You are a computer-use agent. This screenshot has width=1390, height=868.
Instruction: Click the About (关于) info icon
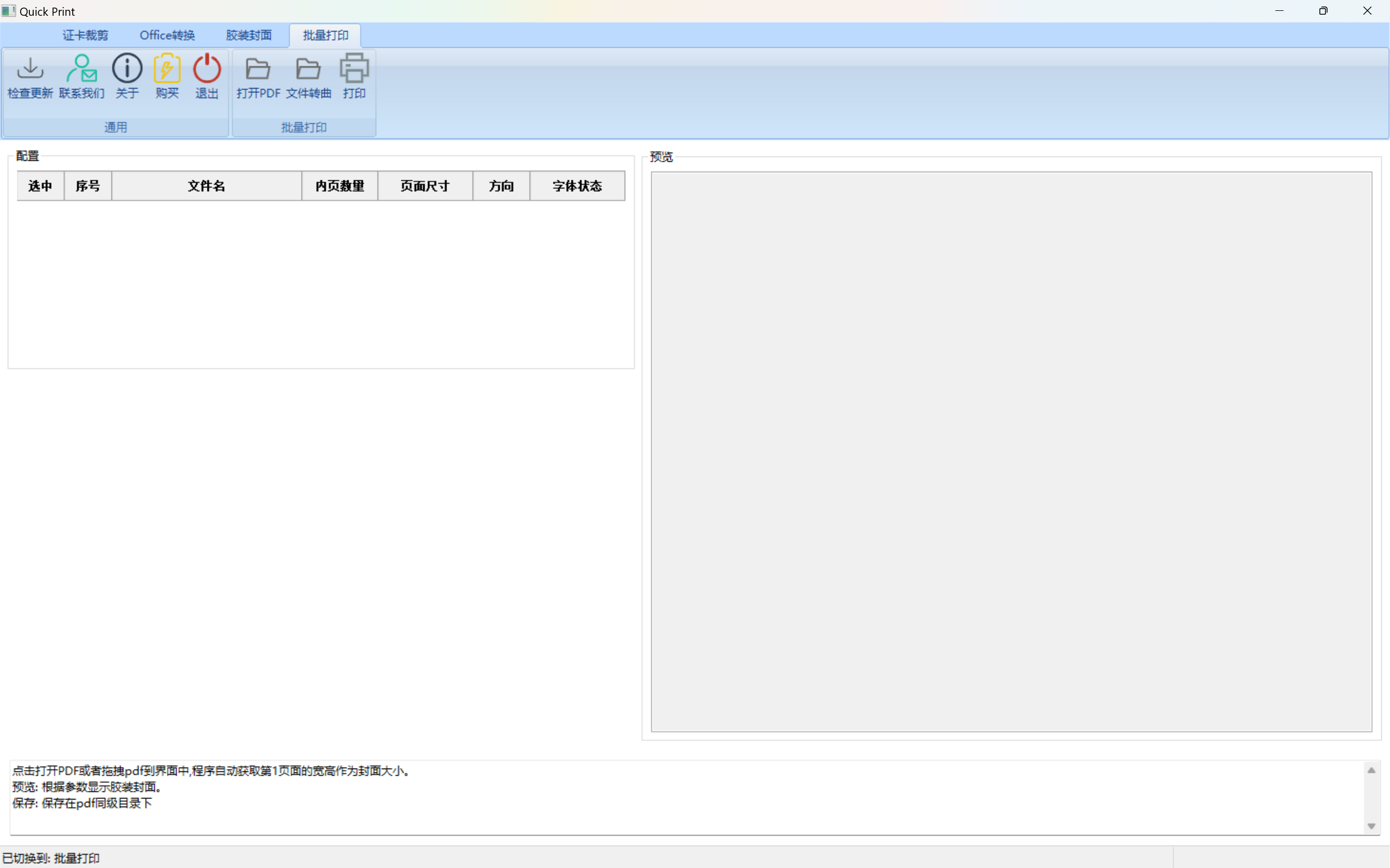click(127, 70)
